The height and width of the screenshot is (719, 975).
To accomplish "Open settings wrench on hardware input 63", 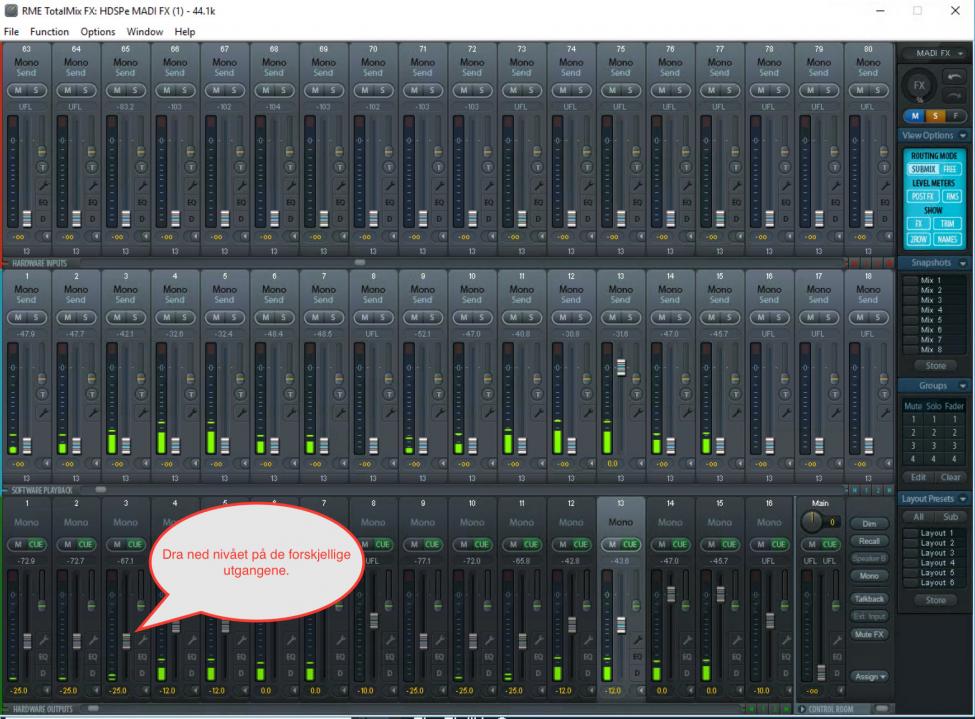I will pos(44,185).
